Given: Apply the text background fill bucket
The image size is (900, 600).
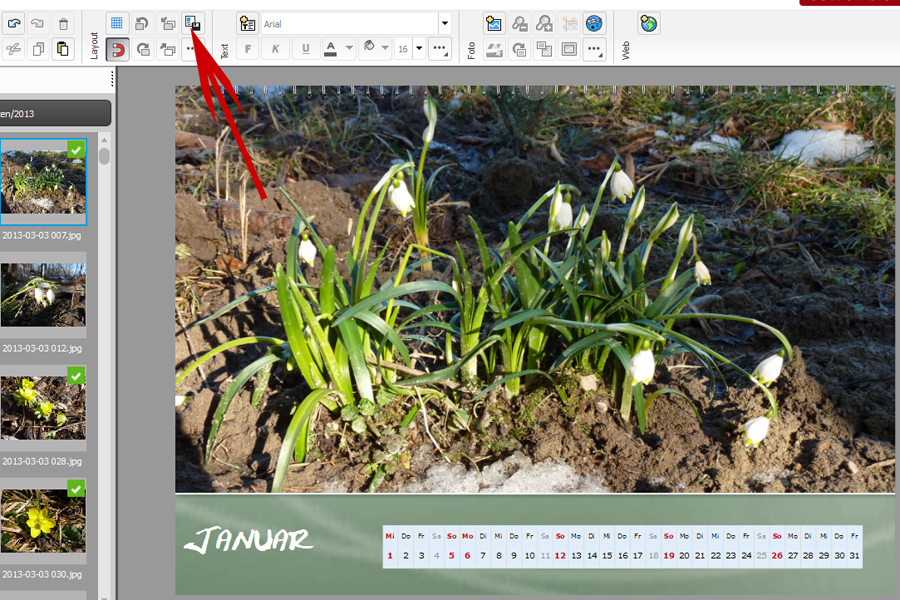Looking at the screenshot, I should 370,47.
